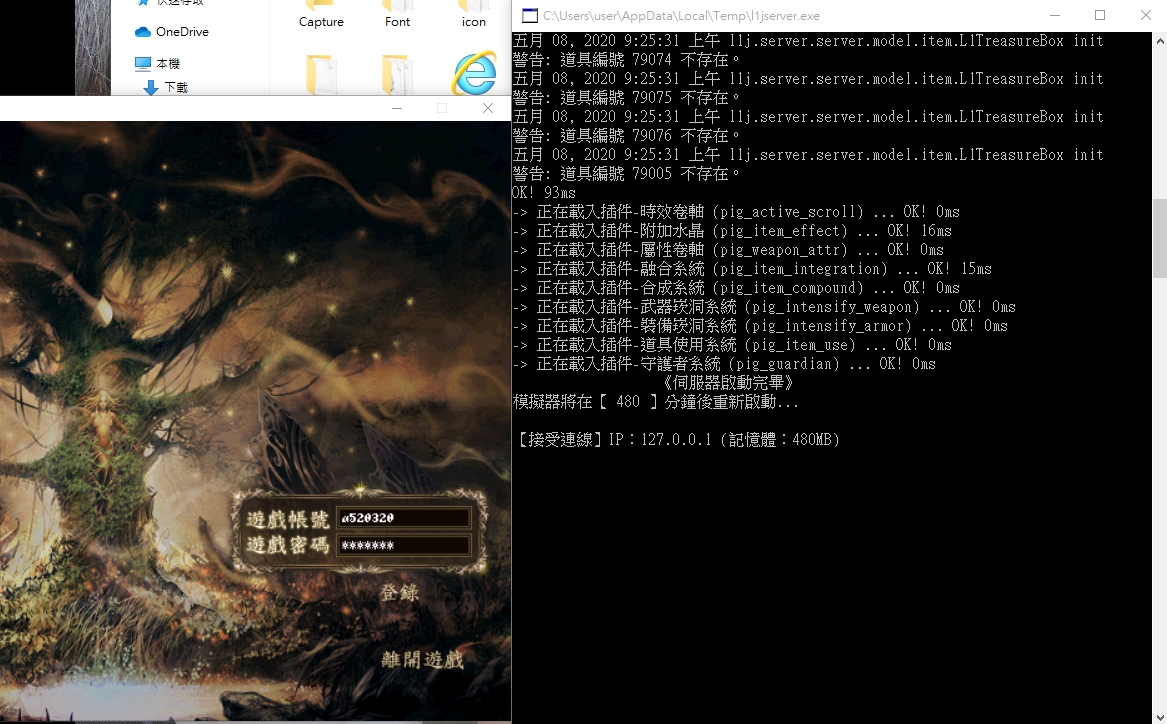Select 下載 in the Explorer sidebar
The width and height of the screenshot is (1167, 724).
pos(165,88)
